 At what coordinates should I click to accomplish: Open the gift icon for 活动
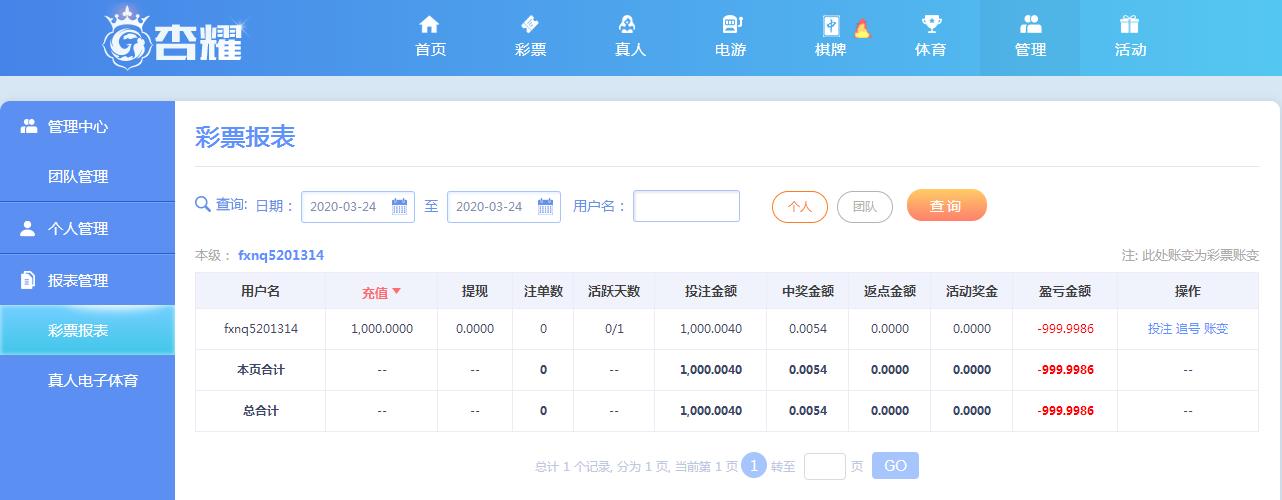[x=1130, y=26]
